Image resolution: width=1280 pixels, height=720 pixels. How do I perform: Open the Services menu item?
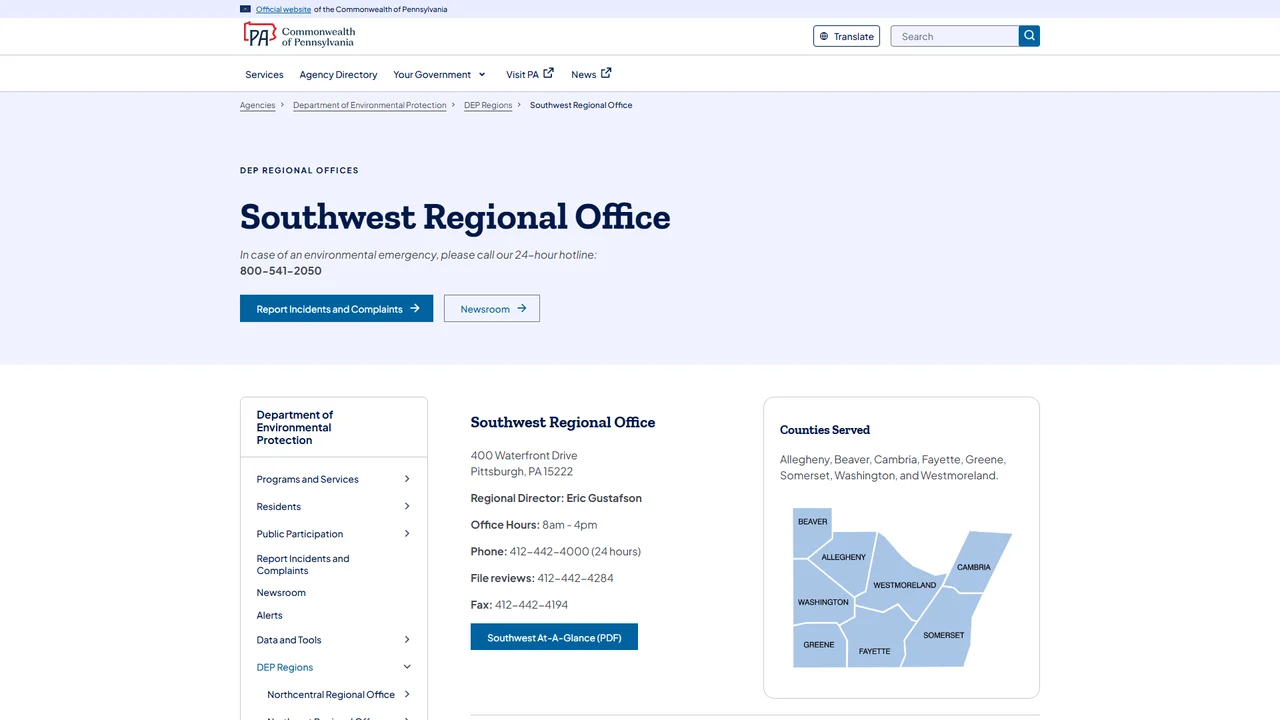[264, 74]
